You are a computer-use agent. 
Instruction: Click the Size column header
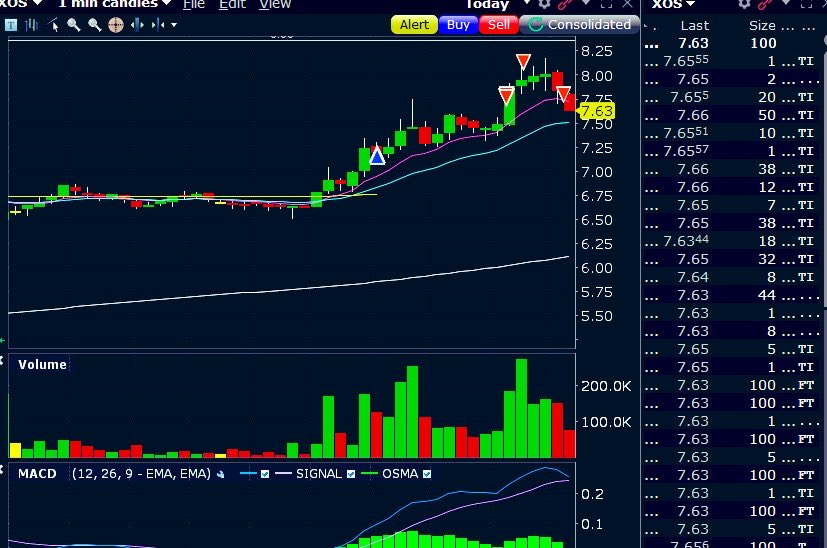click(x=762, y=25)
